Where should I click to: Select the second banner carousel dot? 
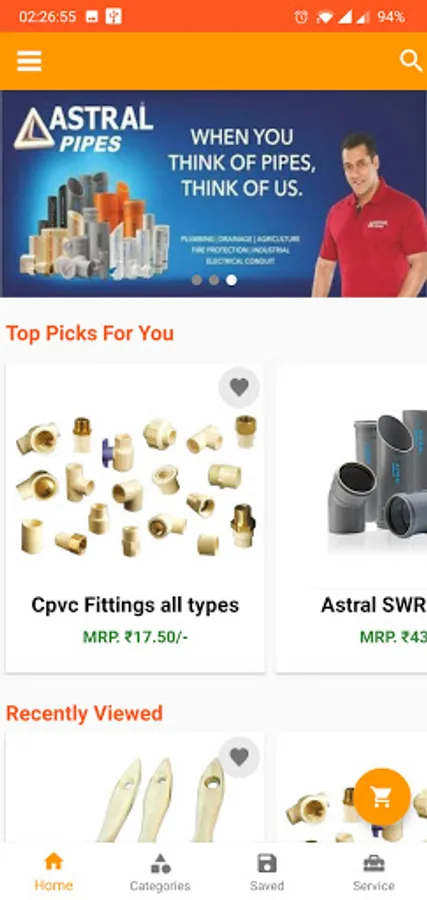214,280
